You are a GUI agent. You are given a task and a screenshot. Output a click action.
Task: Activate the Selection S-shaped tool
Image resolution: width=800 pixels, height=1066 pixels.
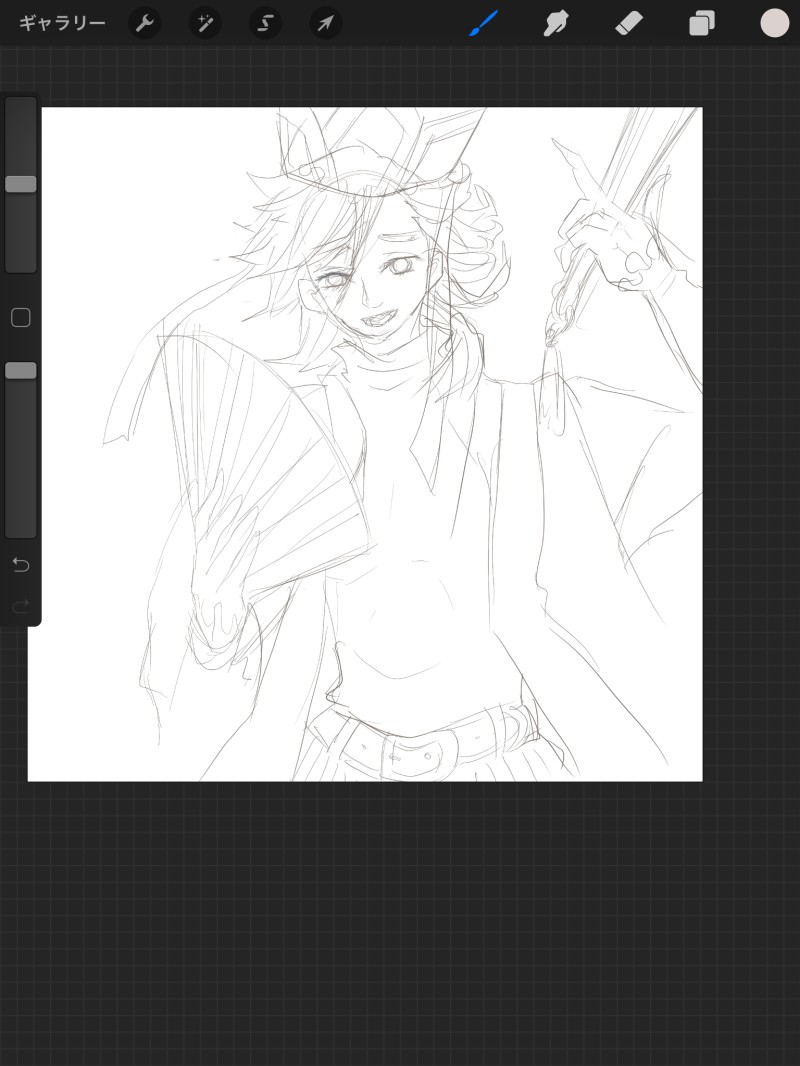265,24
